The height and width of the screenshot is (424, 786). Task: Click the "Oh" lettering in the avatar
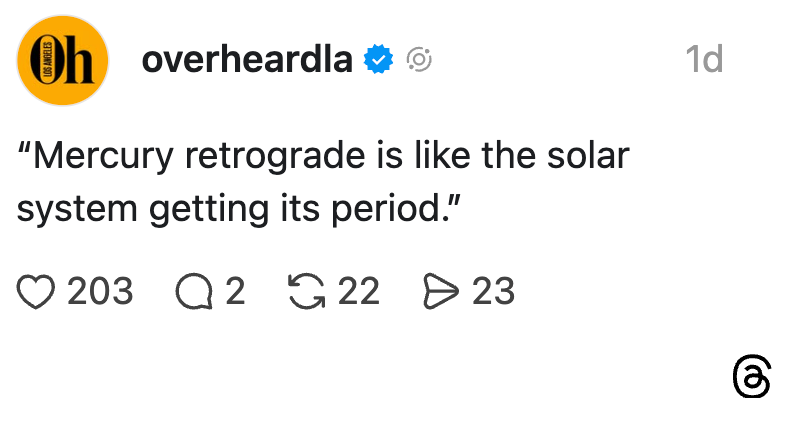pos(72,61)
